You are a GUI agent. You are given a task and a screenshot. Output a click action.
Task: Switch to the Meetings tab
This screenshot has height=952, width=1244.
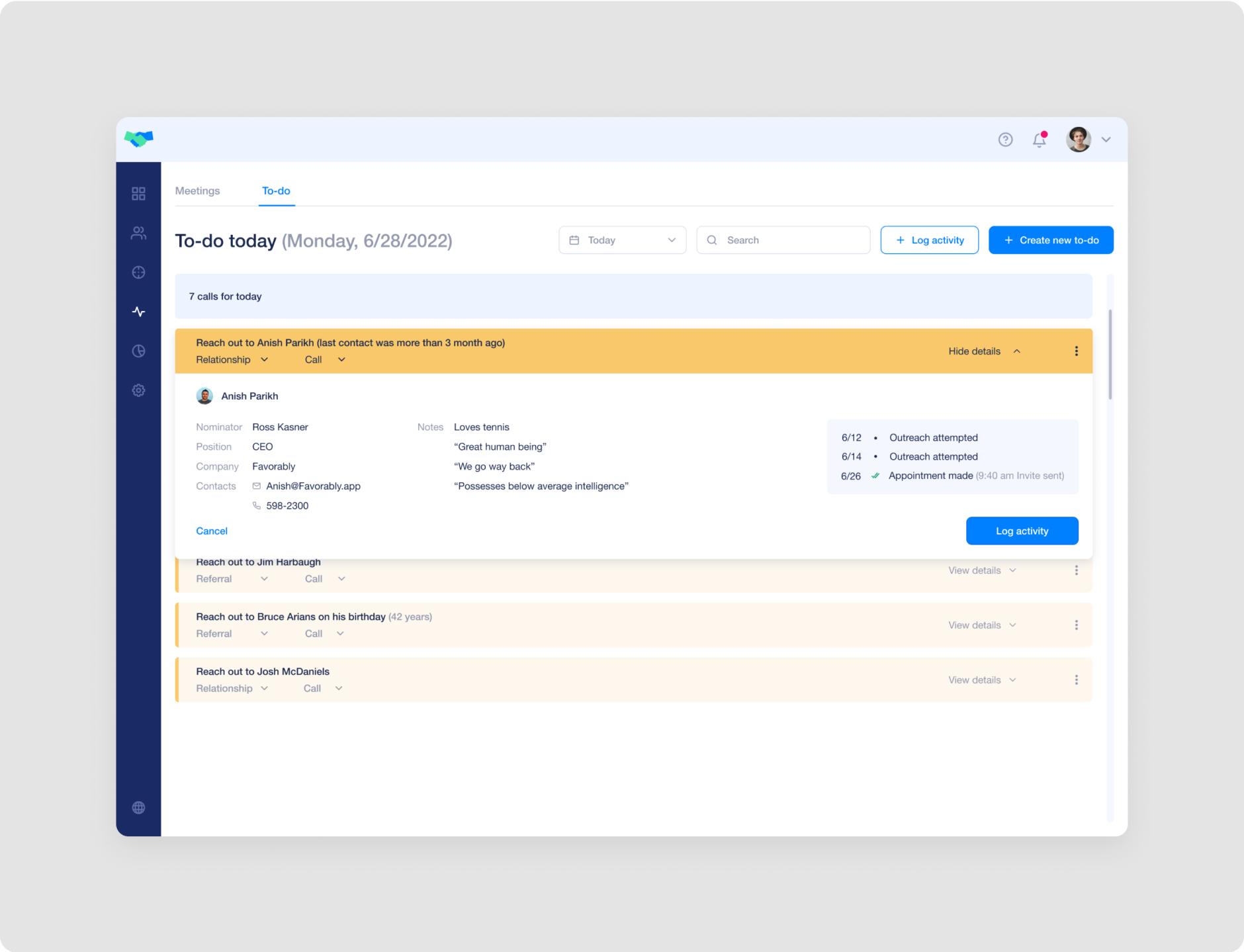[197, 191]
